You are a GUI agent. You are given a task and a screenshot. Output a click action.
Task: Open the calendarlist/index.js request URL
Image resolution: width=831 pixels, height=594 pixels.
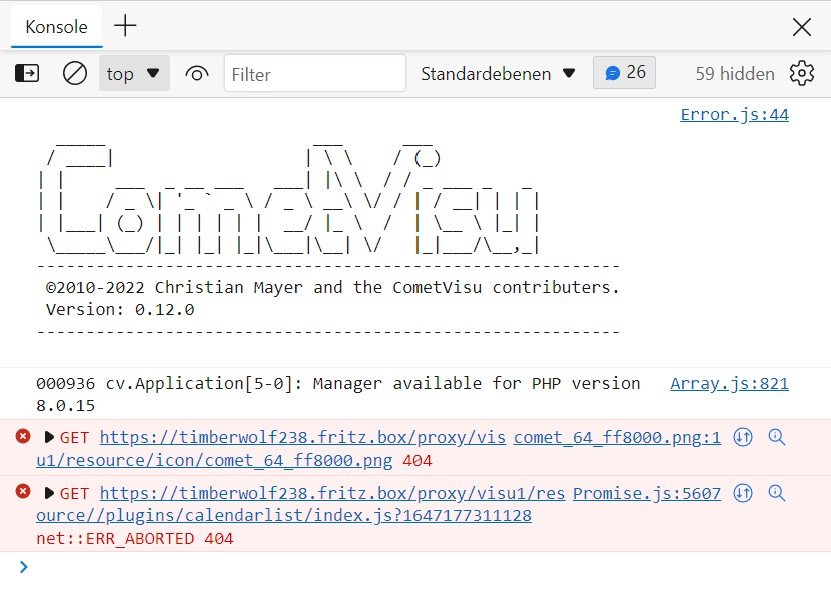coord(300,504)
